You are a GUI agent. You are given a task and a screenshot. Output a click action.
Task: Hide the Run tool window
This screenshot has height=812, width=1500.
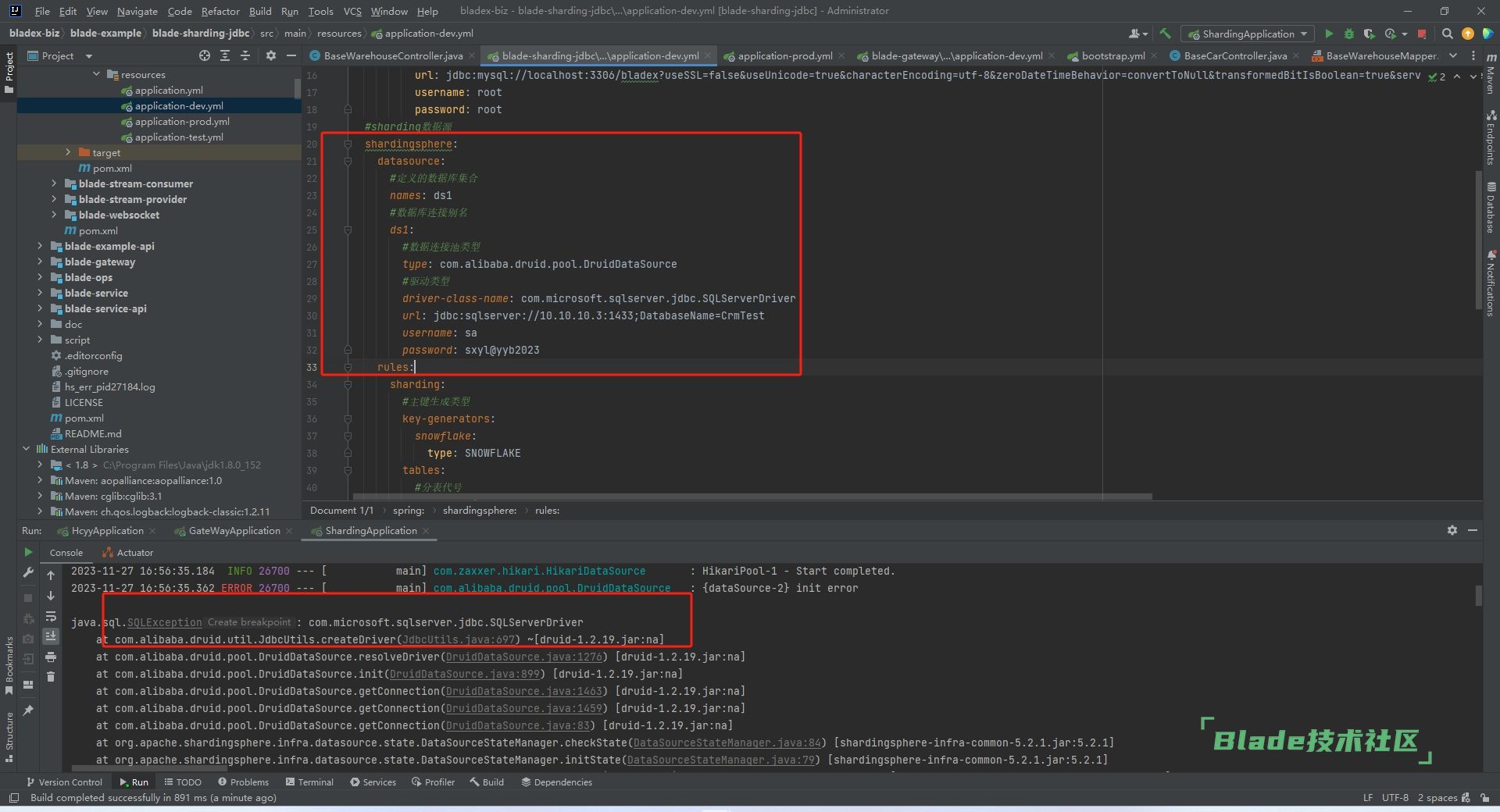coord(1472,530)
